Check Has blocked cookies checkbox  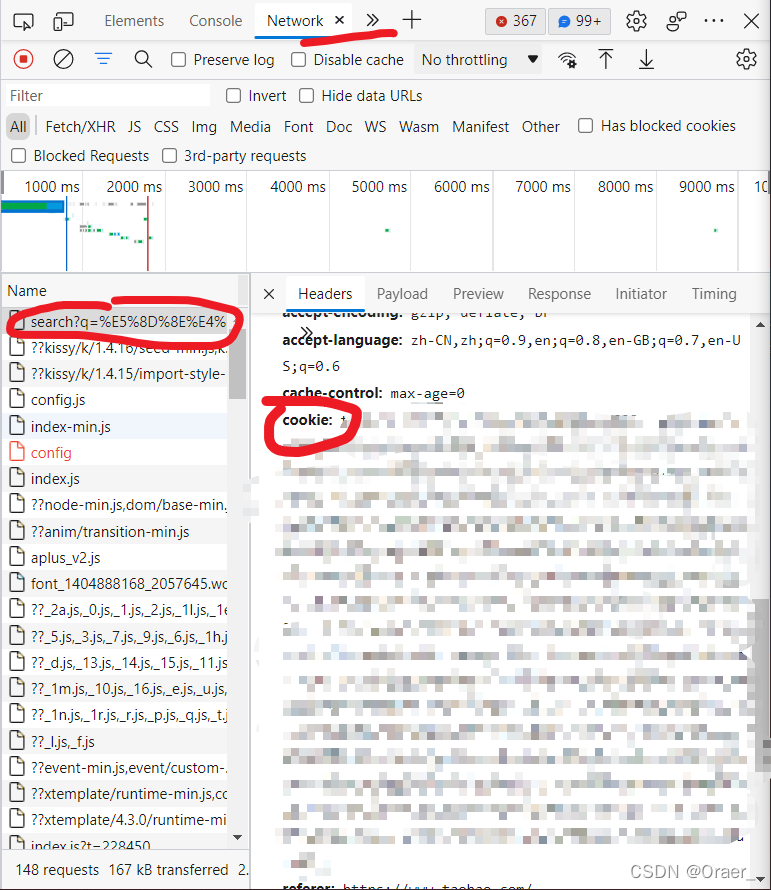(x=585, y=125)
